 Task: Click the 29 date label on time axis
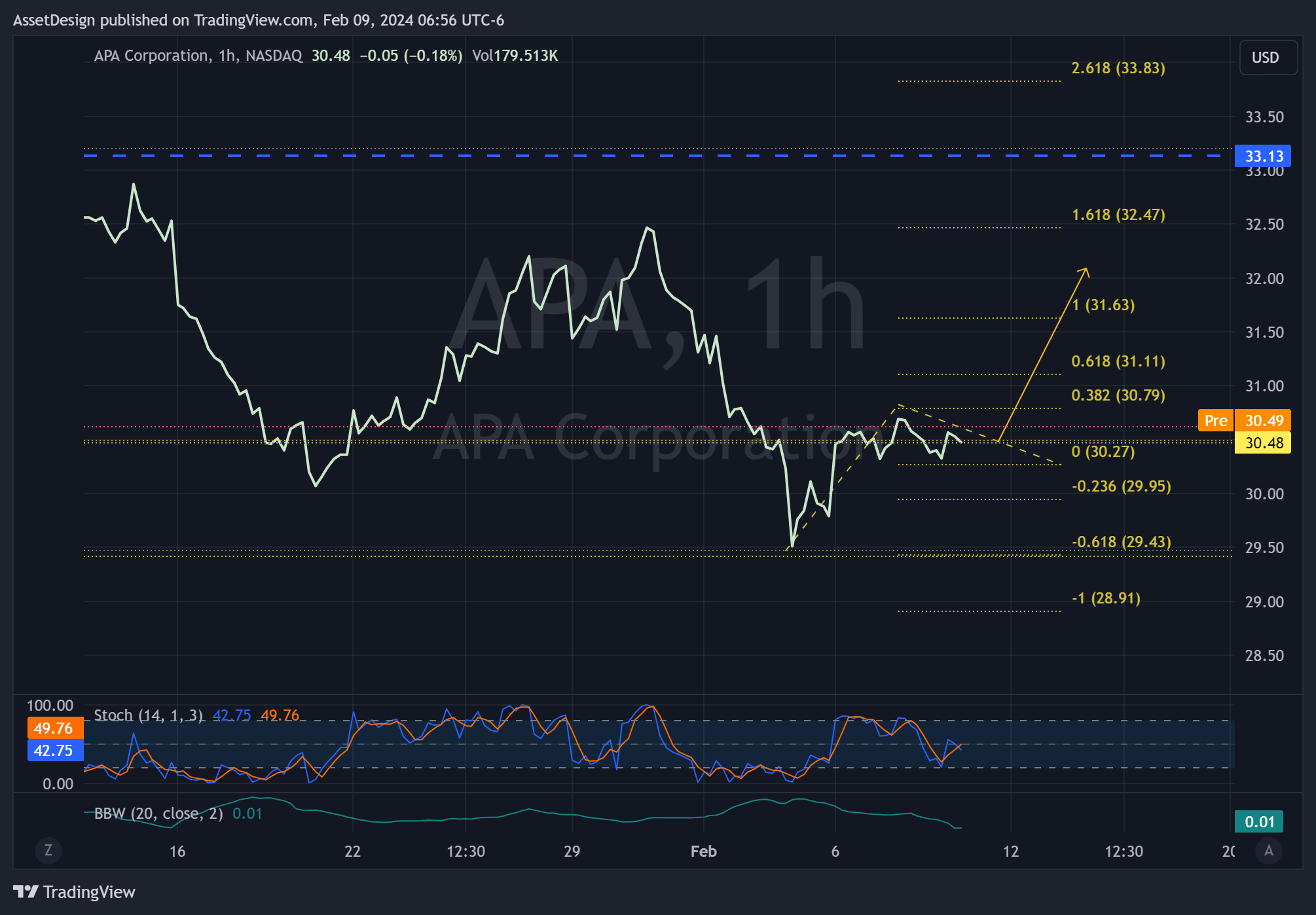pos(572,852)
